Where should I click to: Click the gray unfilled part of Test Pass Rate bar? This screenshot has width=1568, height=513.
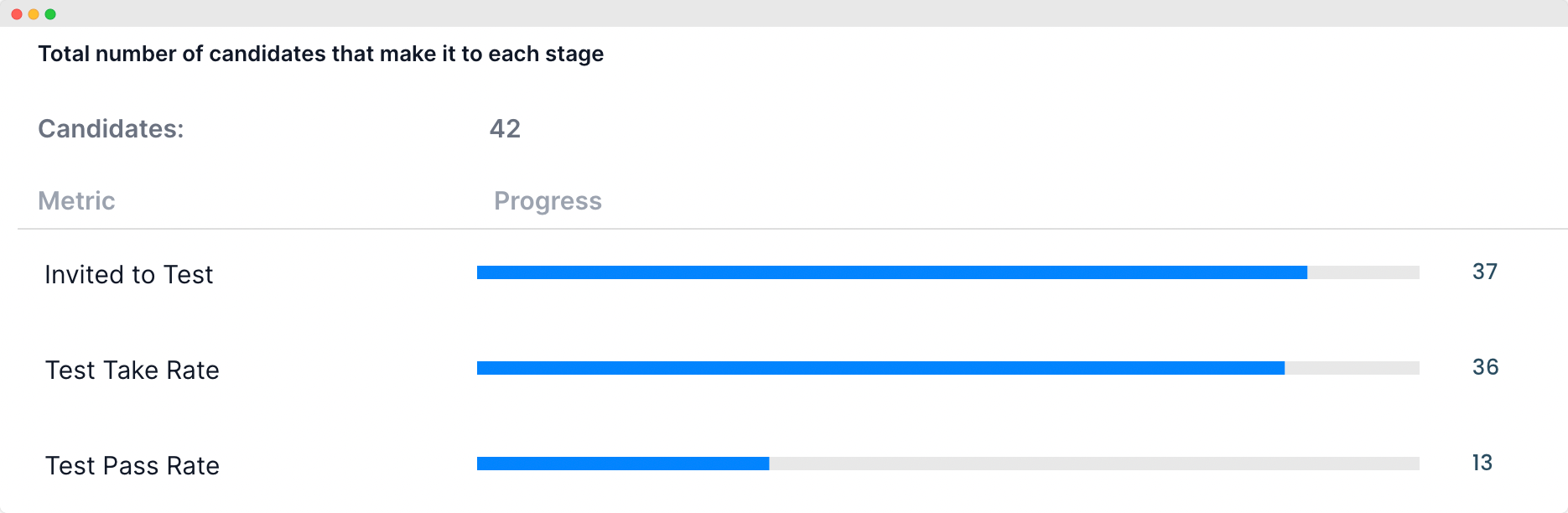[1094, 464]
